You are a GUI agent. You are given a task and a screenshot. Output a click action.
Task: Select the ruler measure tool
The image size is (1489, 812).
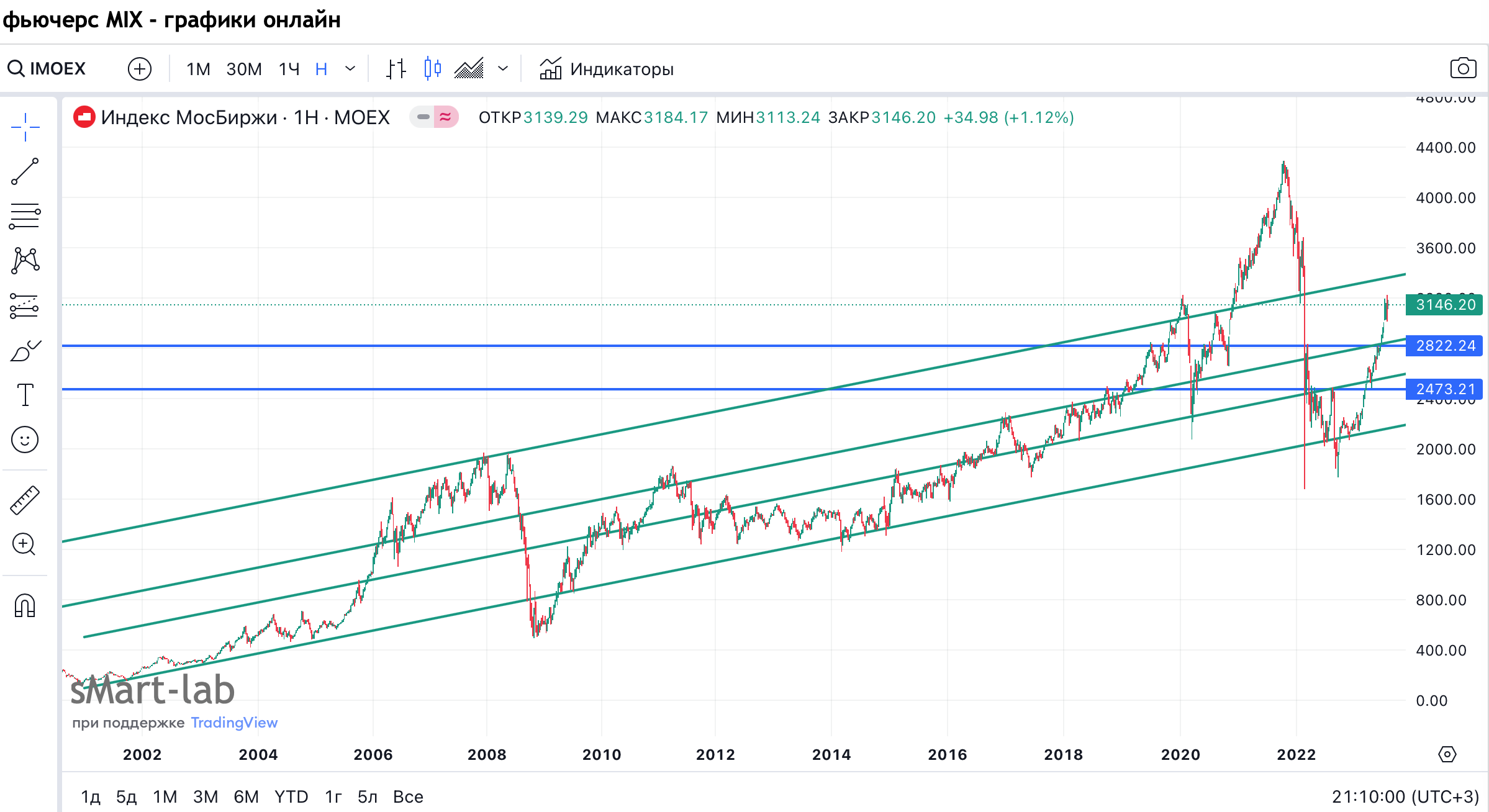coord(25,500)
